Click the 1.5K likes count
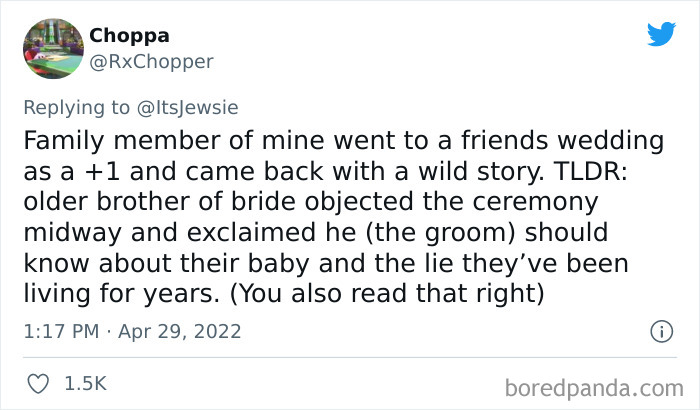The width and height of the screenshot is (700, 410). 86,384
